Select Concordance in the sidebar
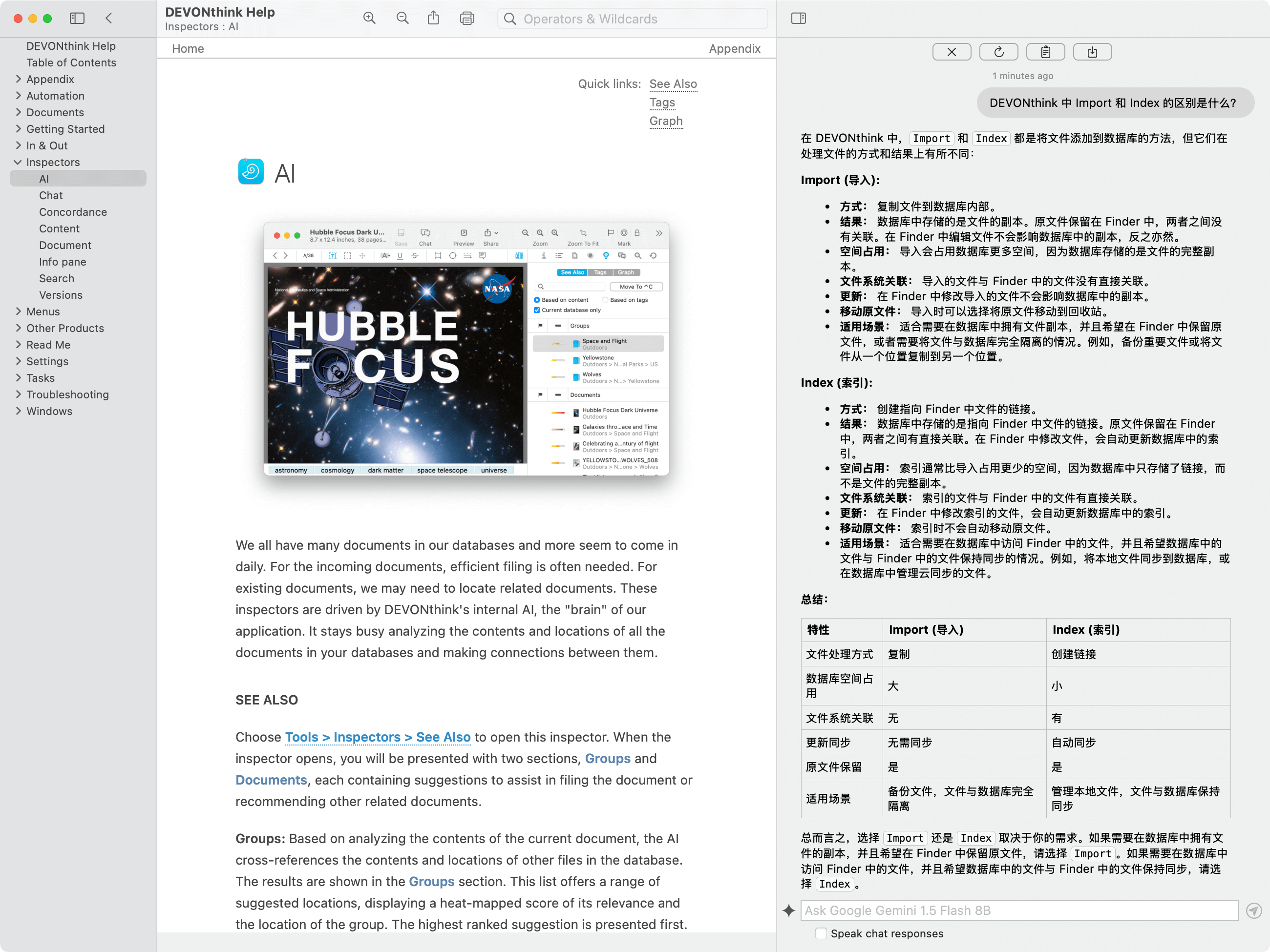This screenshot has height=952, width=1270. tap(73, 212)
